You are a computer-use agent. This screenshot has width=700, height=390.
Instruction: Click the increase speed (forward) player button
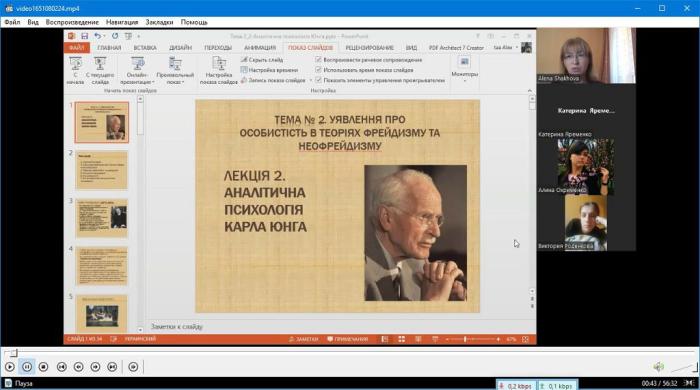tap(95, 367)
